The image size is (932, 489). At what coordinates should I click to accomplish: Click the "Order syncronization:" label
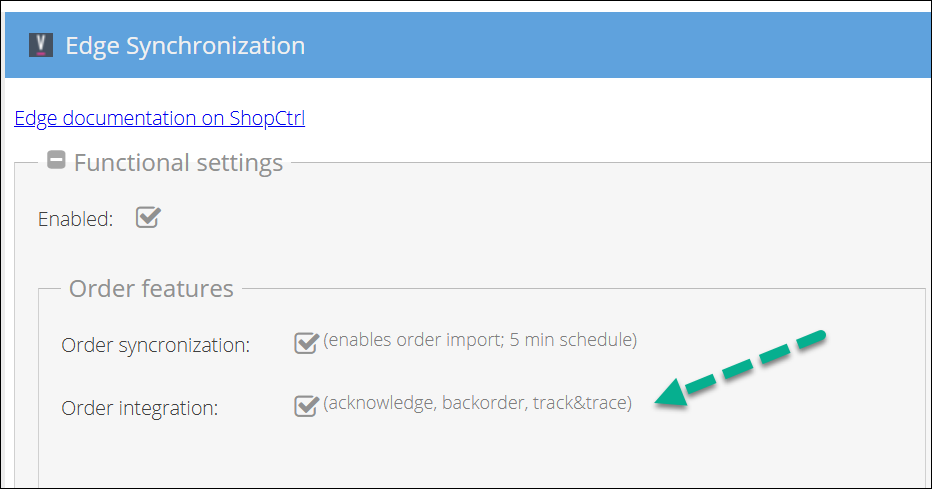pos(155,345)
